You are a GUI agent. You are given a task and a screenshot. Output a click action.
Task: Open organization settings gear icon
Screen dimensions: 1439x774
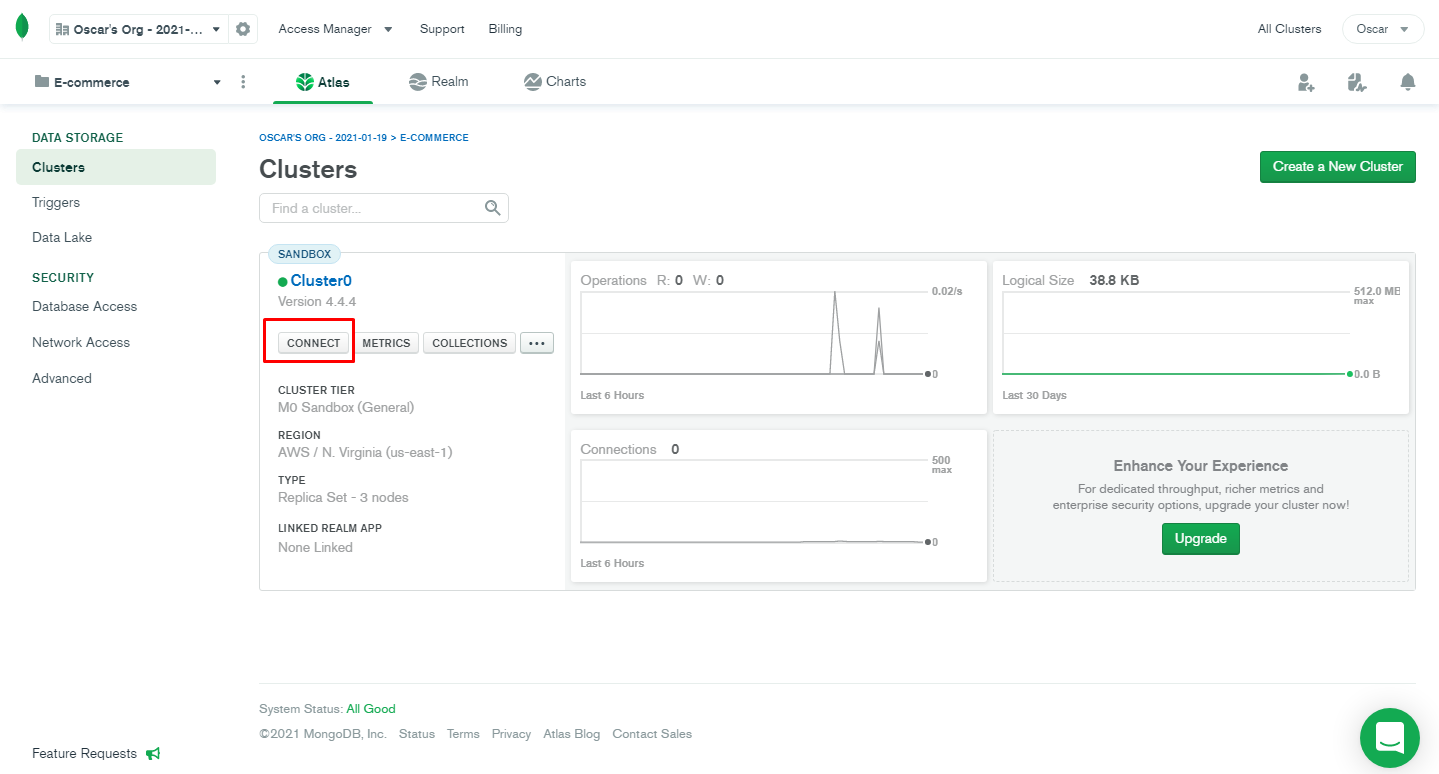coord(243,29)
